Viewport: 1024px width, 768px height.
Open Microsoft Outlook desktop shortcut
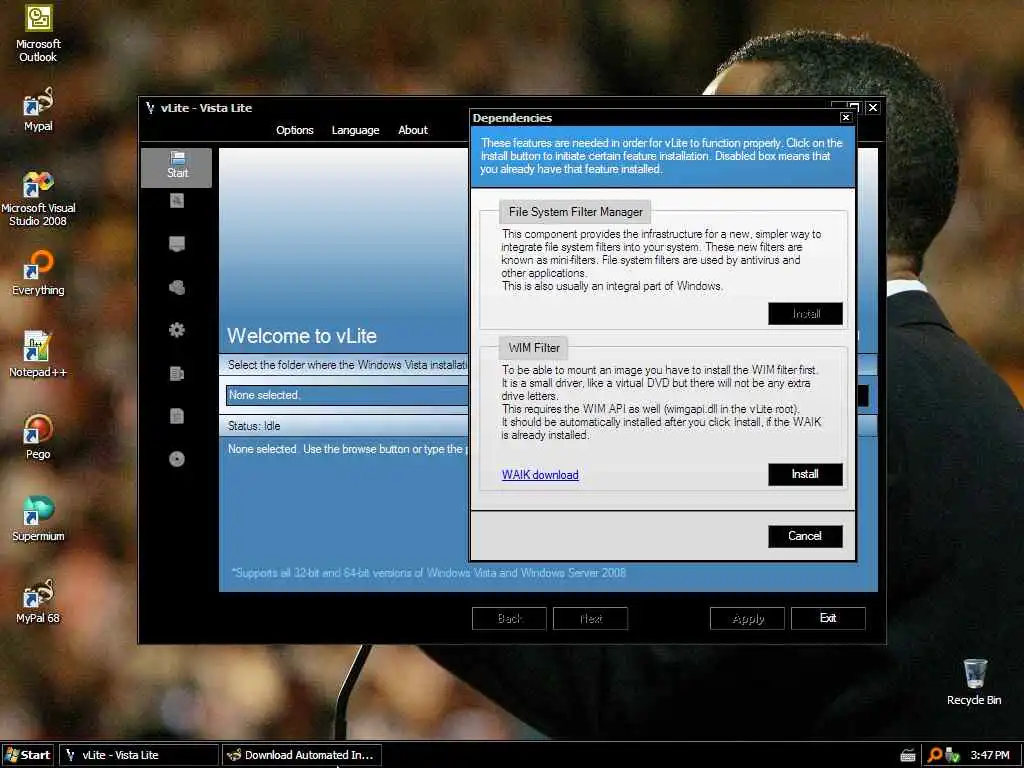38,33
